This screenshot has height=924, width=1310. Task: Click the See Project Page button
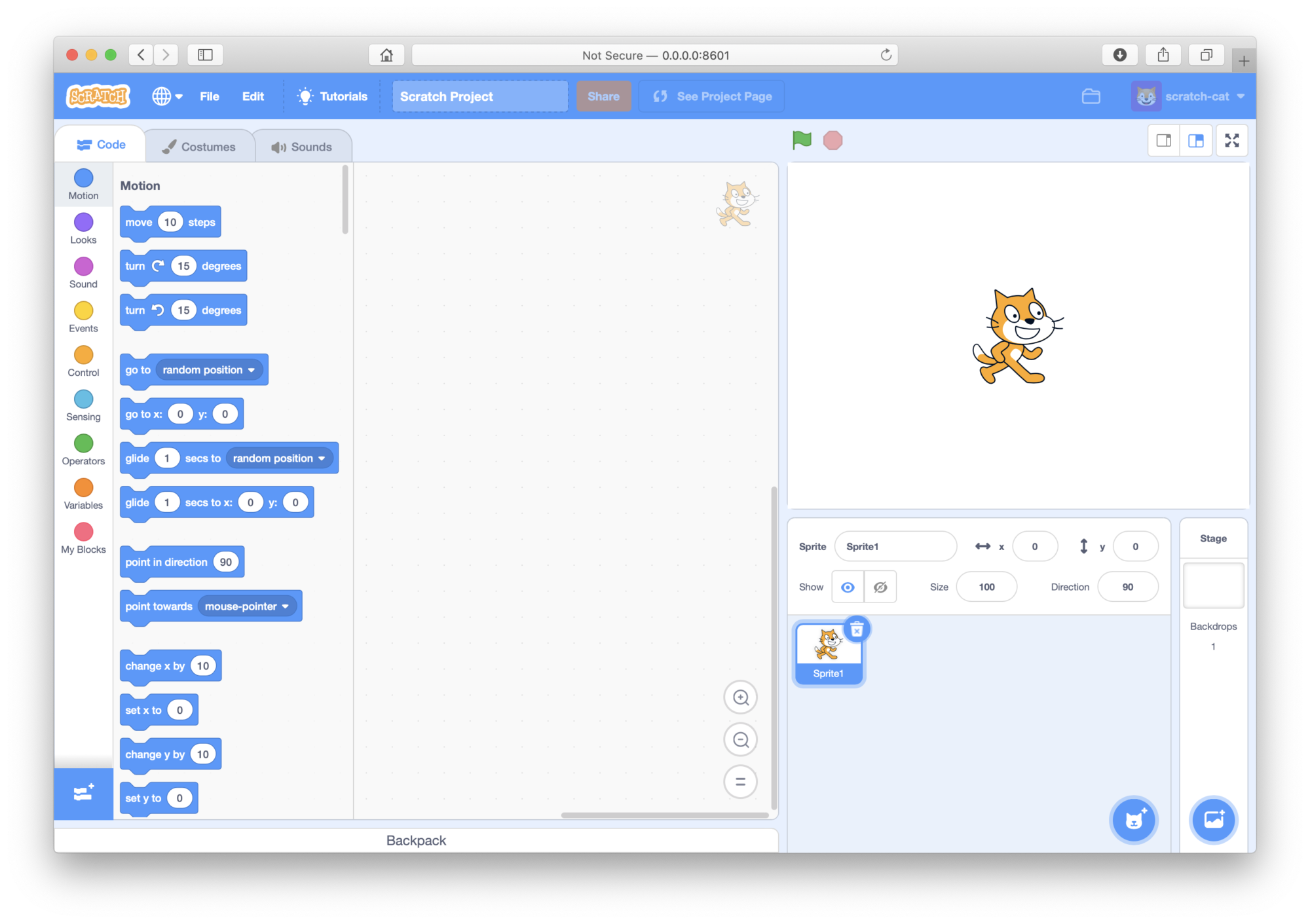(x=712, y=96)
